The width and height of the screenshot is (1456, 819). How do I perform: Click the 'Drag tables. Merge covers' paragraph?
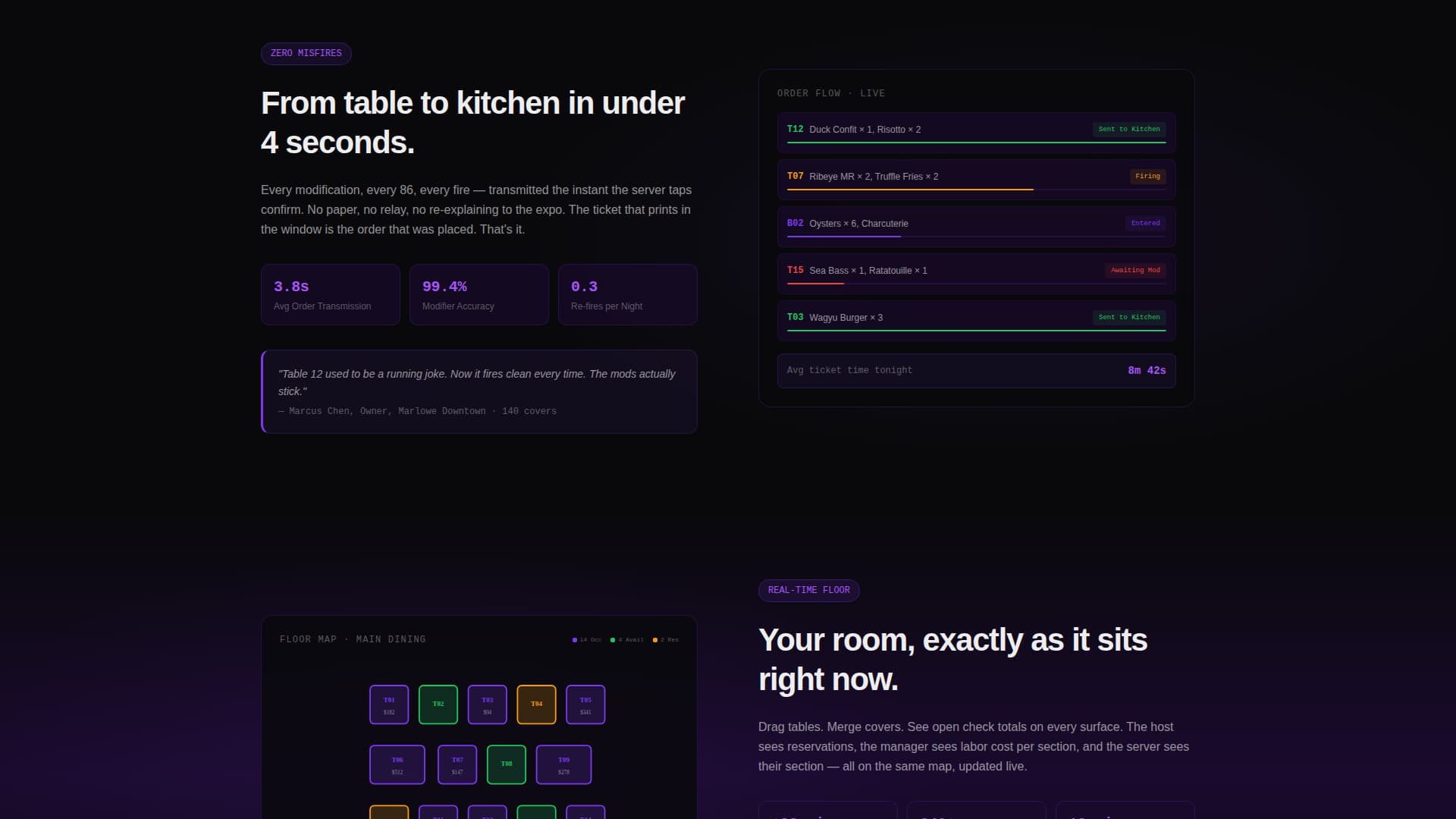click(974, 747)
